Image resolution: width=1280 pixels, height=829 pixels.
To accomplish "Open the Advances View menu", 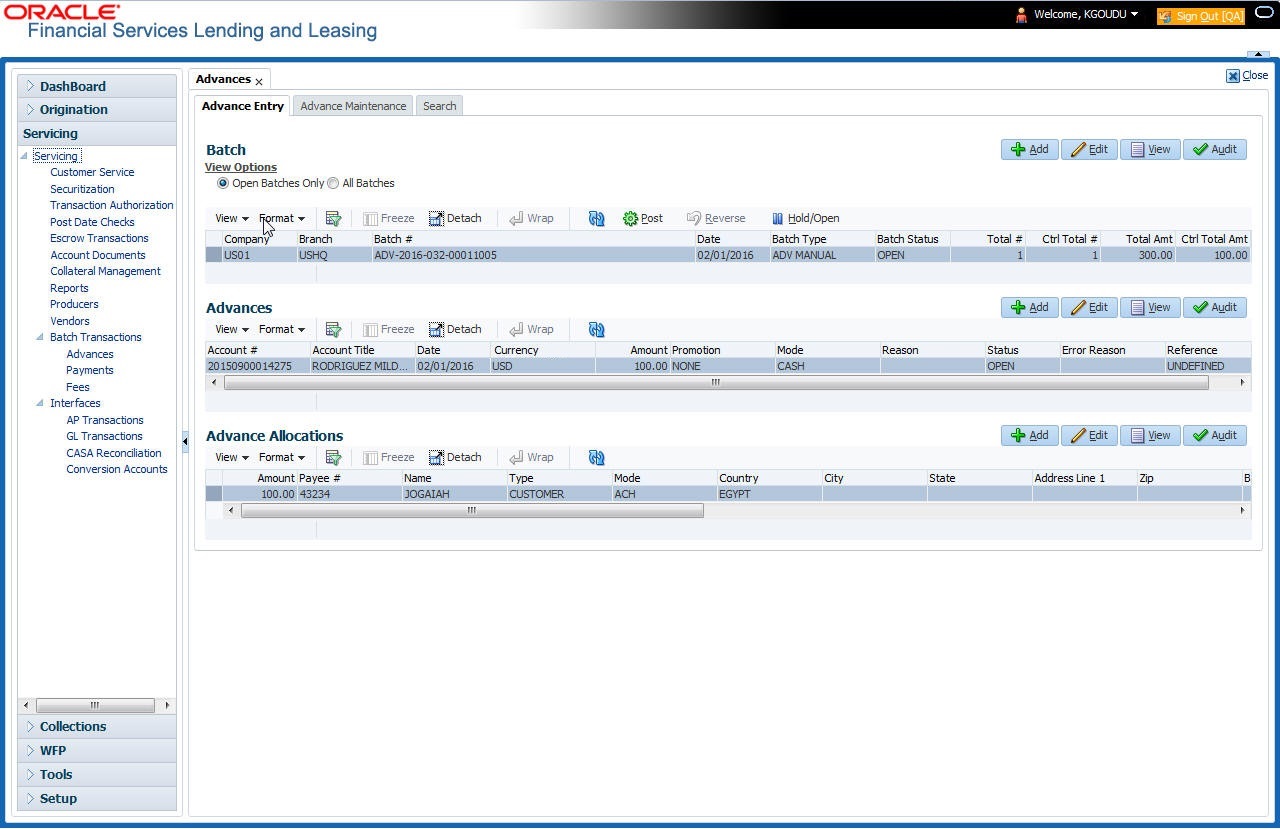I will [231, 329].
